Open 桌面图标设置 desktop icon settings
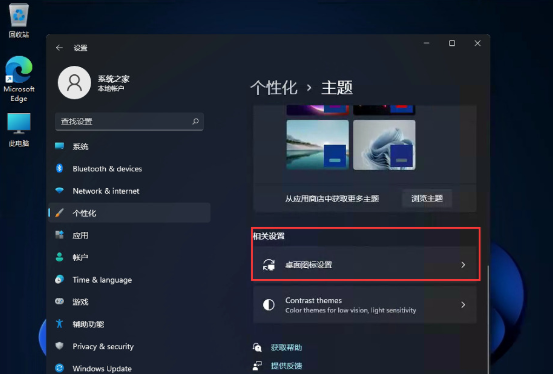553x374 pixels. point(365,265)
